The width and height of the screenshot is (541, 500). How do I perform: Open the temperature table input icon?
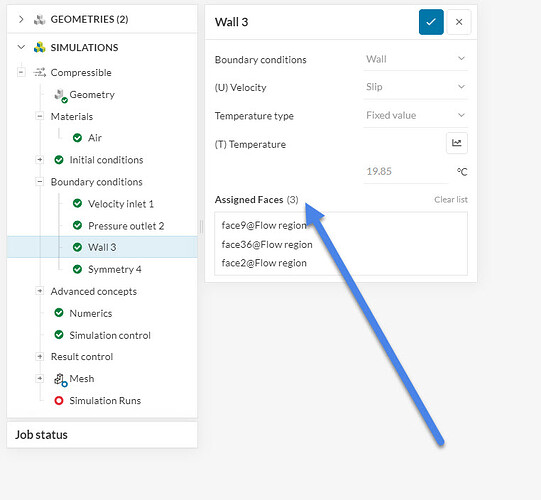pyautogui.click(x=456, y=143)
